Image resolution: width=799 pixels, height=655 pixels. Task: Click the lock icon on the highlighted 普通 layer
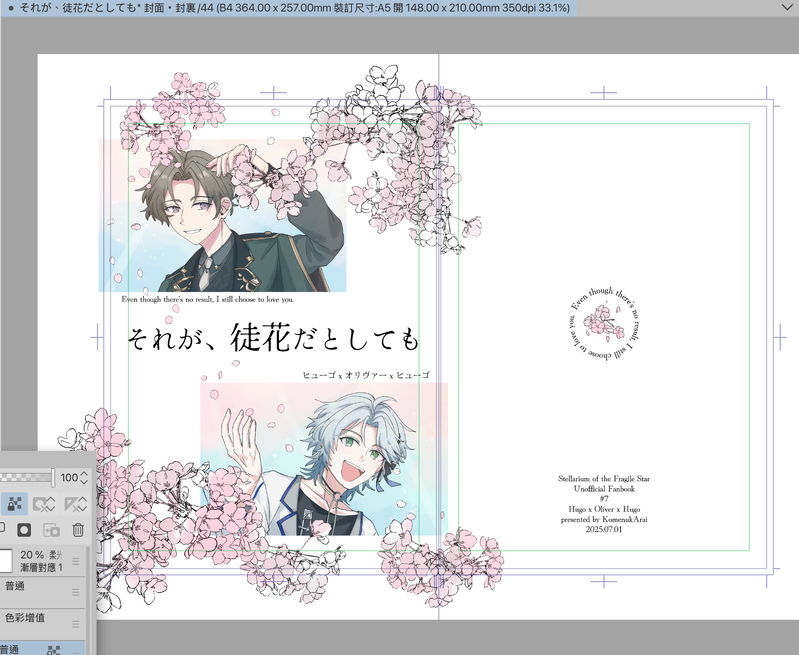pyautogui.click(x=54, y=650)
